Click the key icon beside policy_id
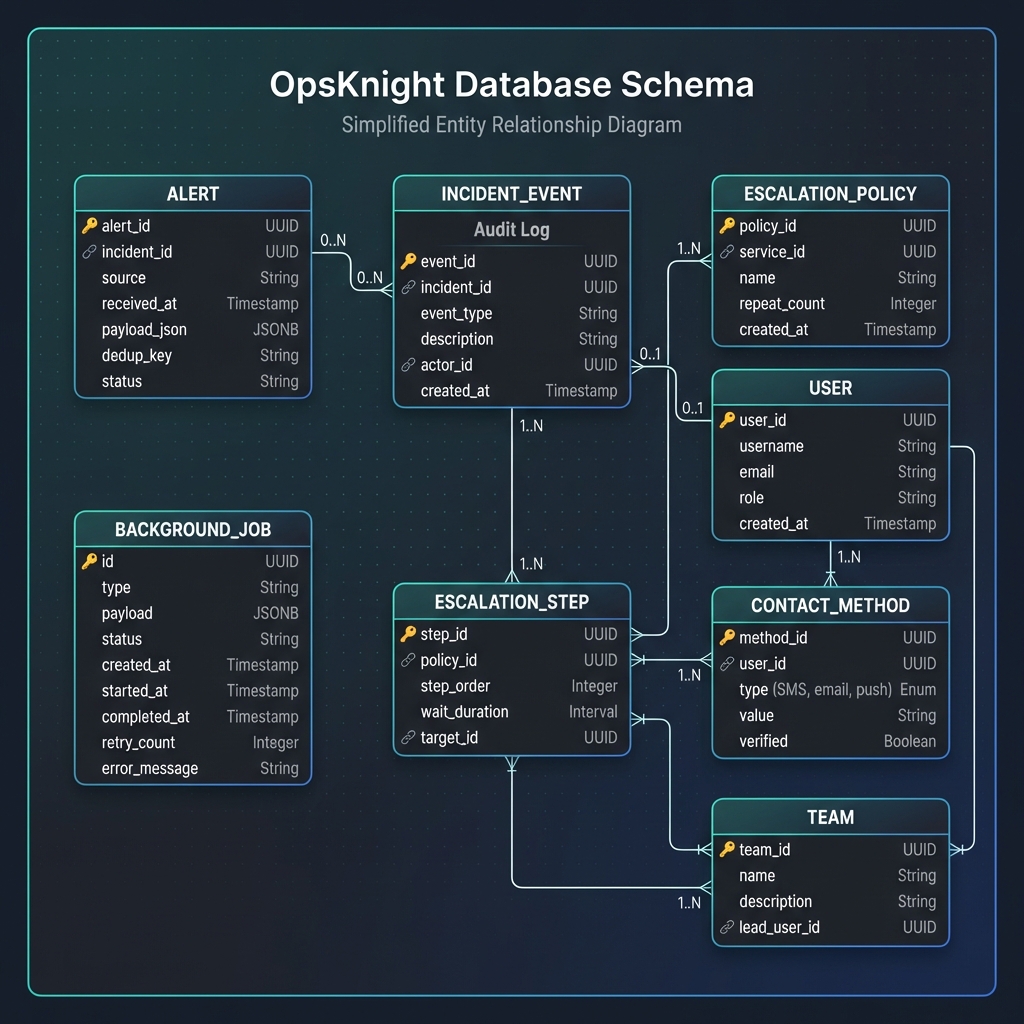This screenshot has height=1024, width=1024. pos(726,226)
